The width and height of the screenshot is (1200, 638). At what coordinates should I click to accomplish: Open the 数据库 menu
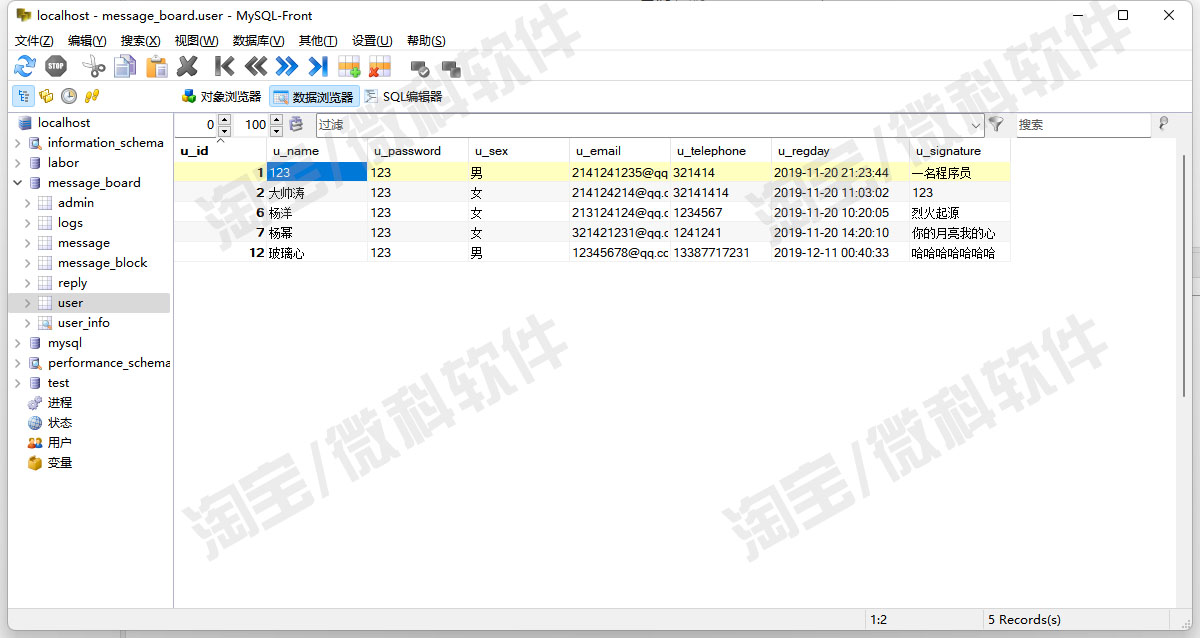258,41
